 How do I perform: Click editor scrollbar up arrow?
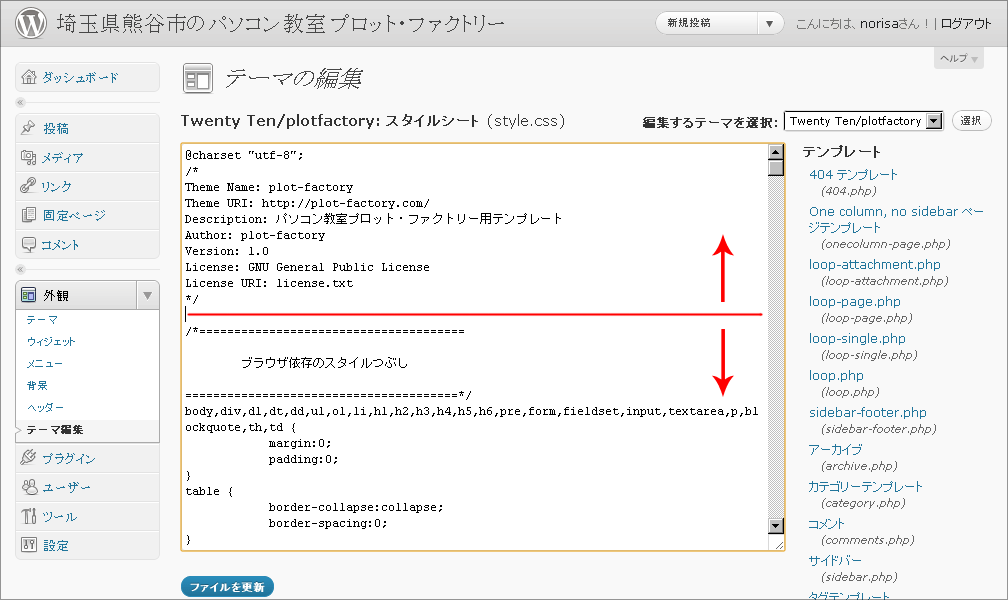pyautogui.click(x=776, y=152)
